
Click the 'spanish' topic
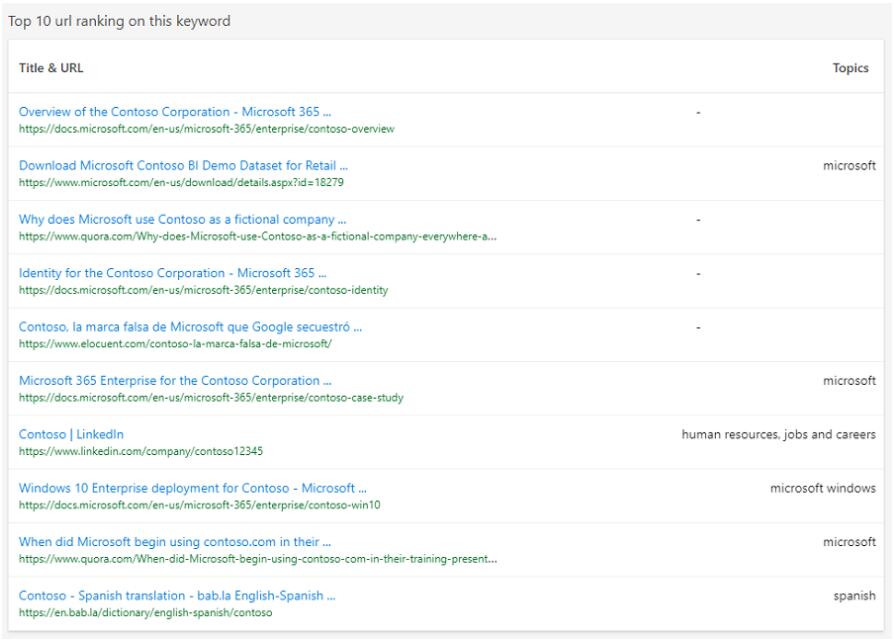coord(855,596)
